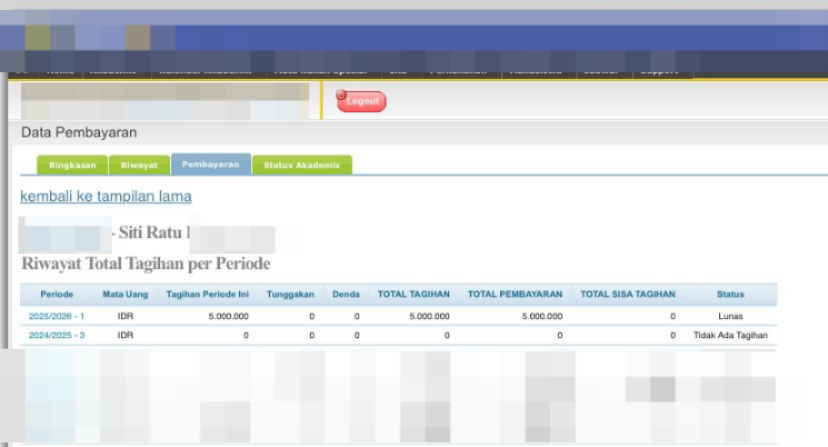Click the 'kembali ke tampilan lama' link
The height and width of the screenshot is (447, 828).
(106, 196)
